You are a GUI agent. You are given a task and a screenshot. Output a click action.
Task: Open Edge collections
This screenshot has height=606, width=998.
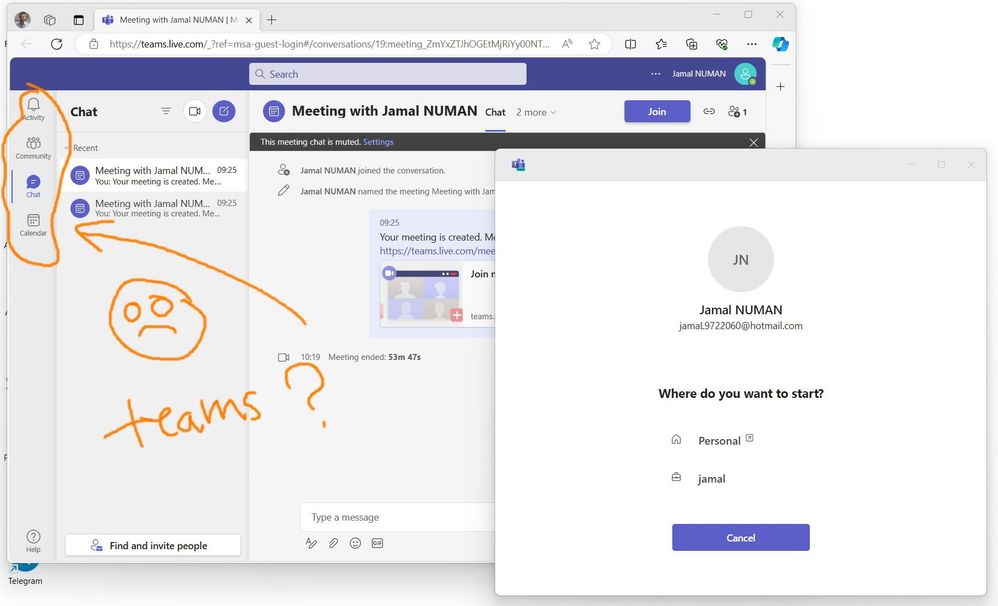tap(691, 44)
